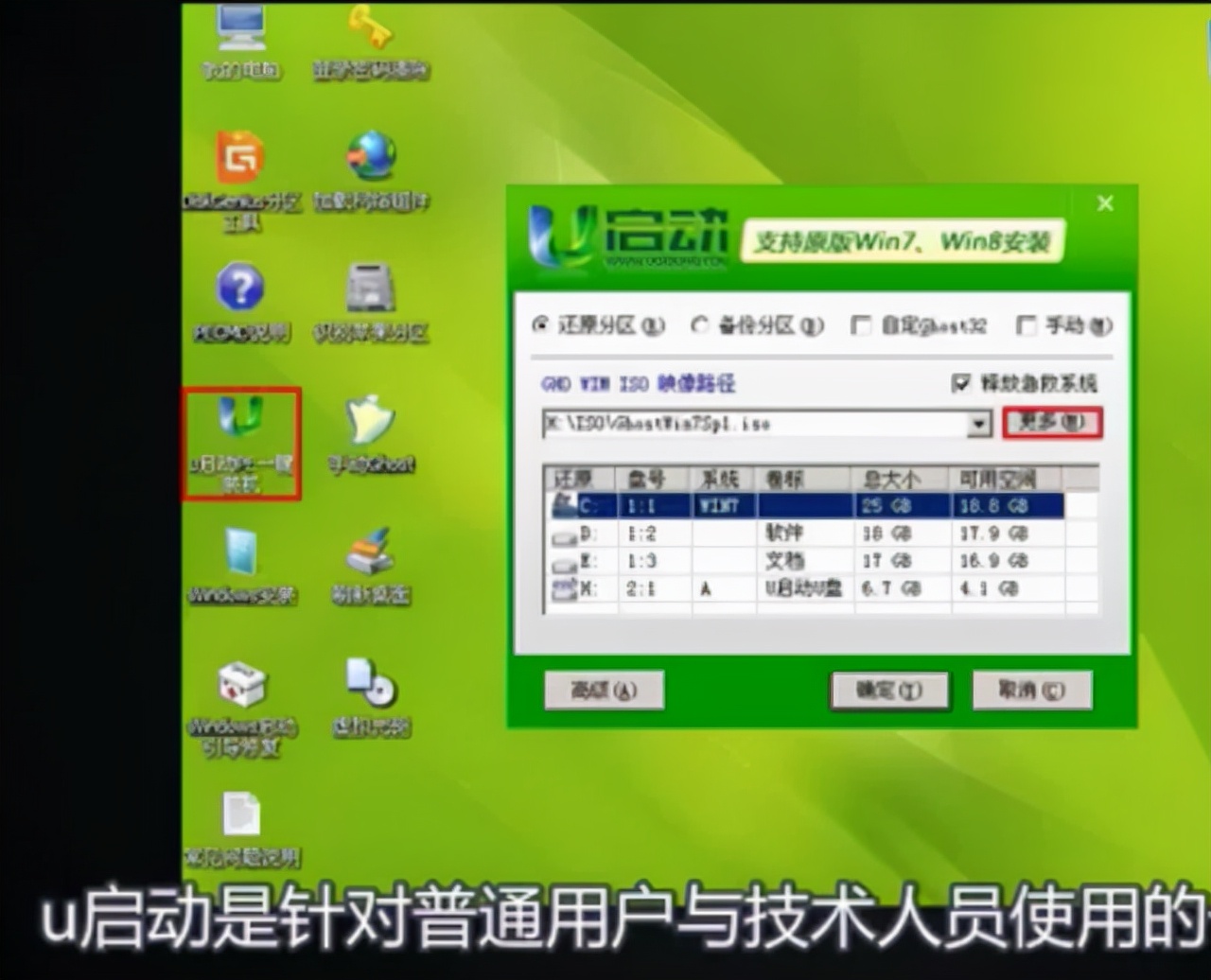Click 取消 to dismiss the dialog
1211x980 pixels.
coord(1032,691)
